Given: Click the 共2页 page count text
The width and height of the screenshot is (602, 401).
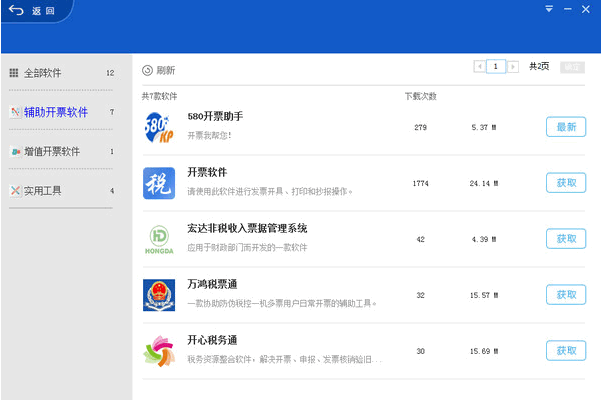Looking at the screenshot, I should click(539, 66).
